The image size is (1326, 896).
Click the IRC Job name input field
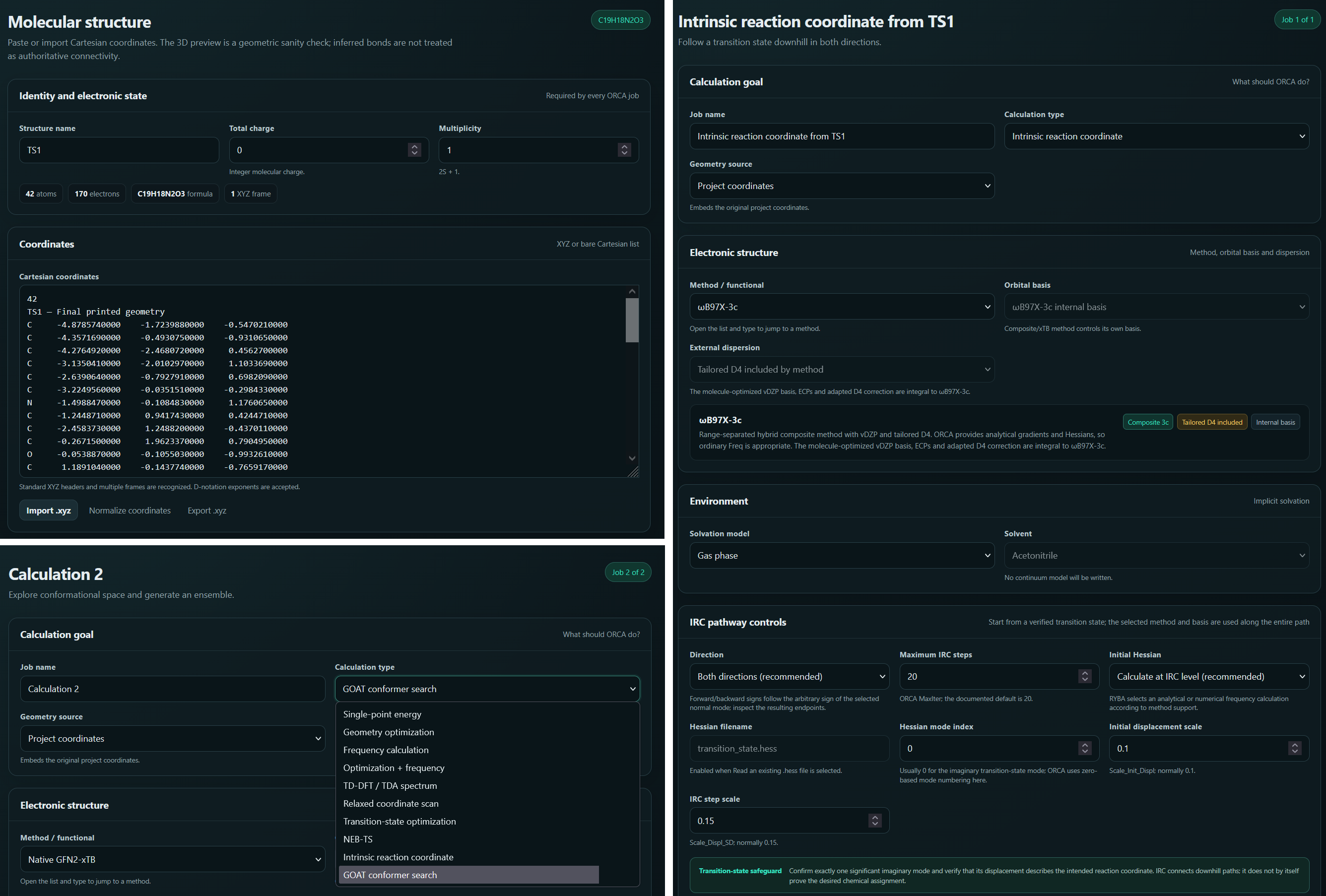(842, 136)
